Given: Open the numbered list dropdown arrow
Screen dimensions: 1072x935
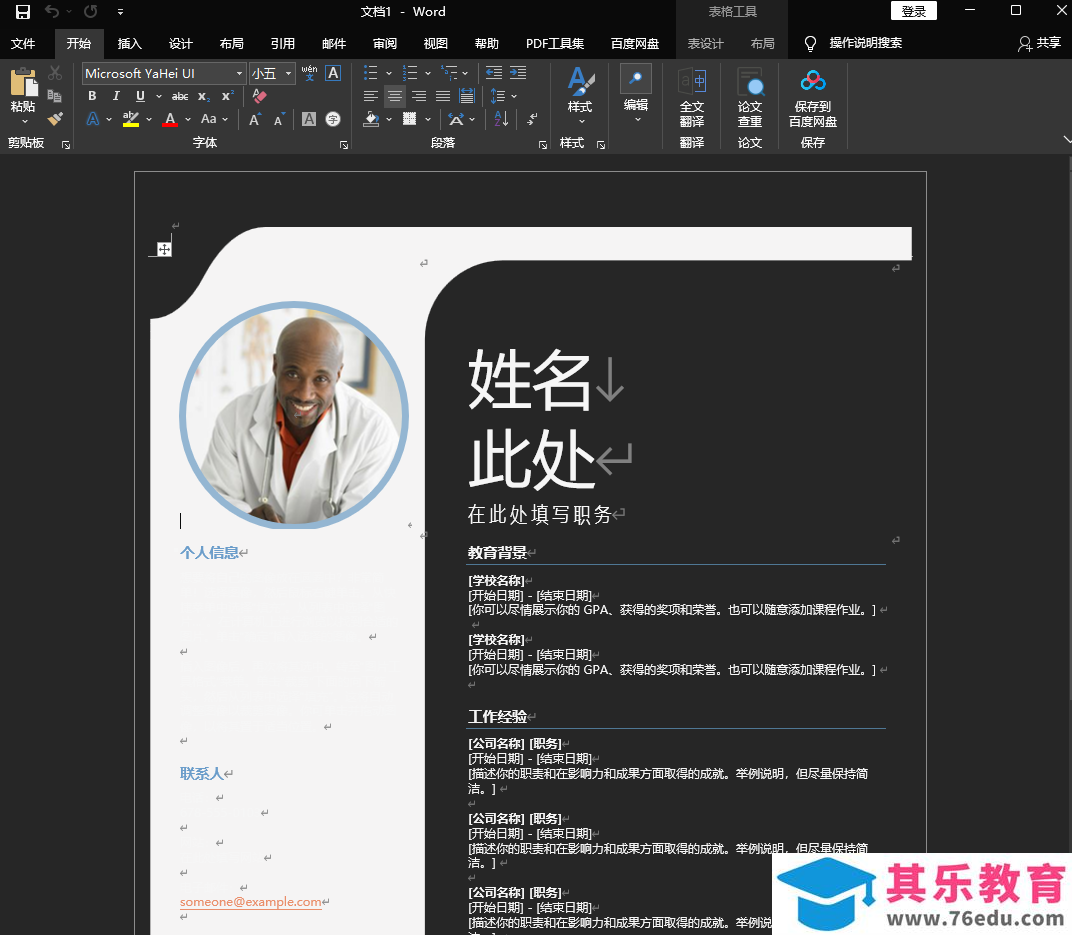Looking at the screenshot, I should point(428,73).
